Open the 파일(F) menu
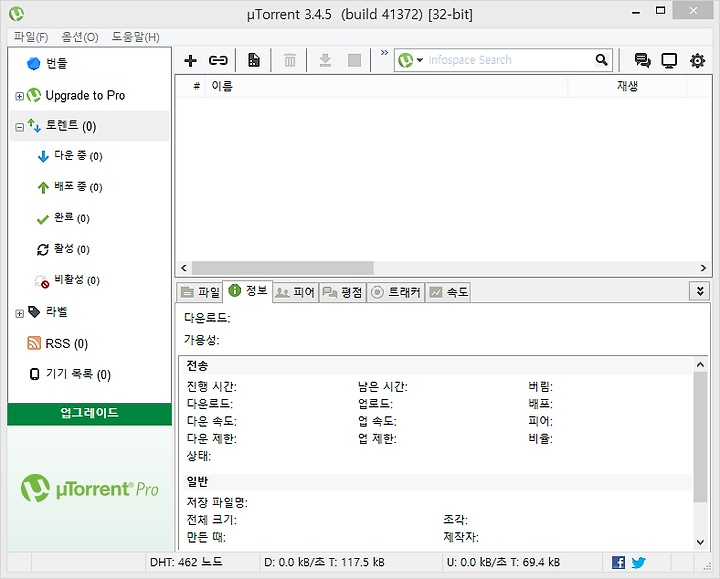This screenshot has height=579, width=720. coord(31,37)
